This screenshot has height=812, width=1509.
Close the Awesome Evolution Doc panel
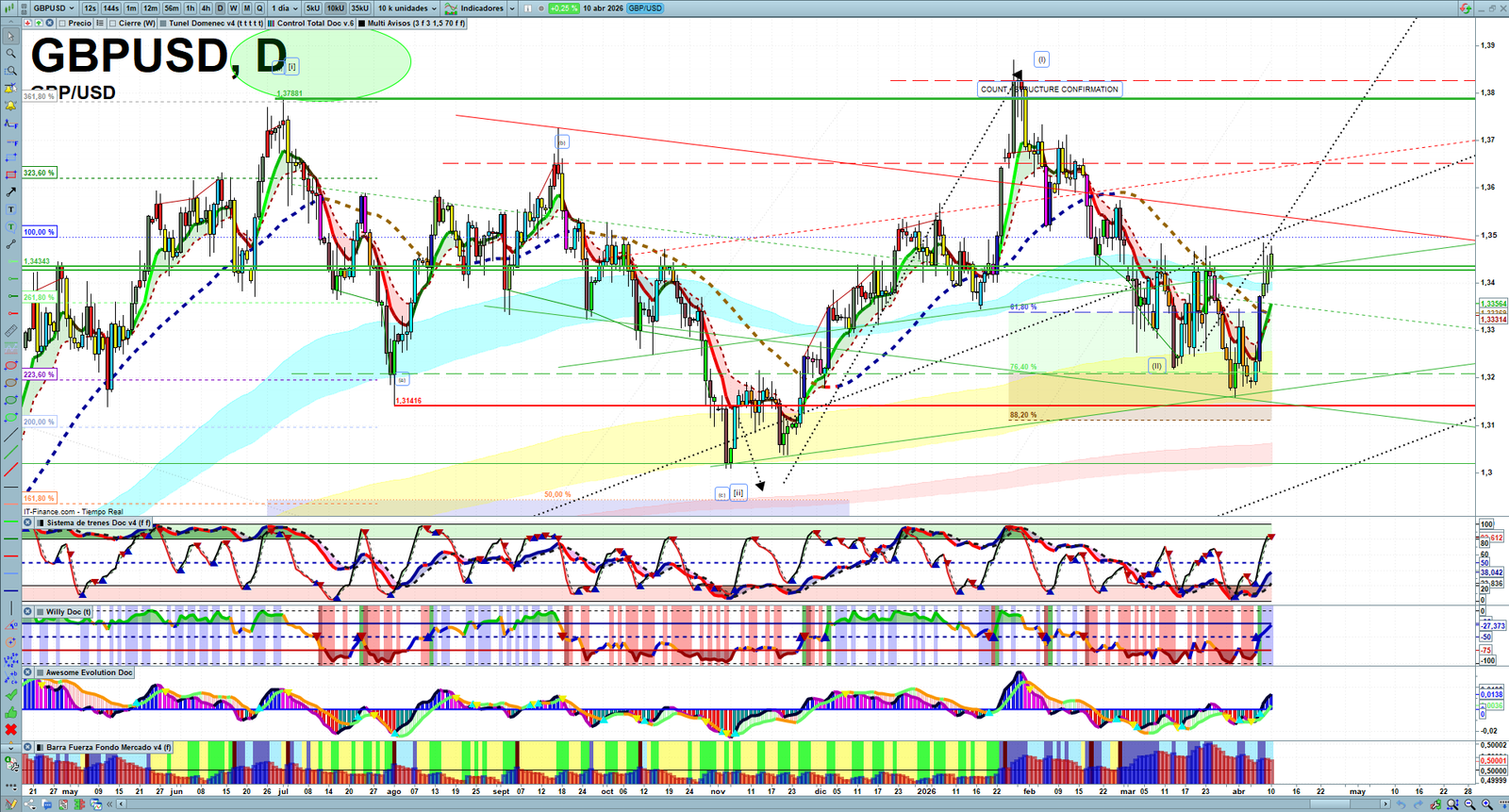(28, 672)
